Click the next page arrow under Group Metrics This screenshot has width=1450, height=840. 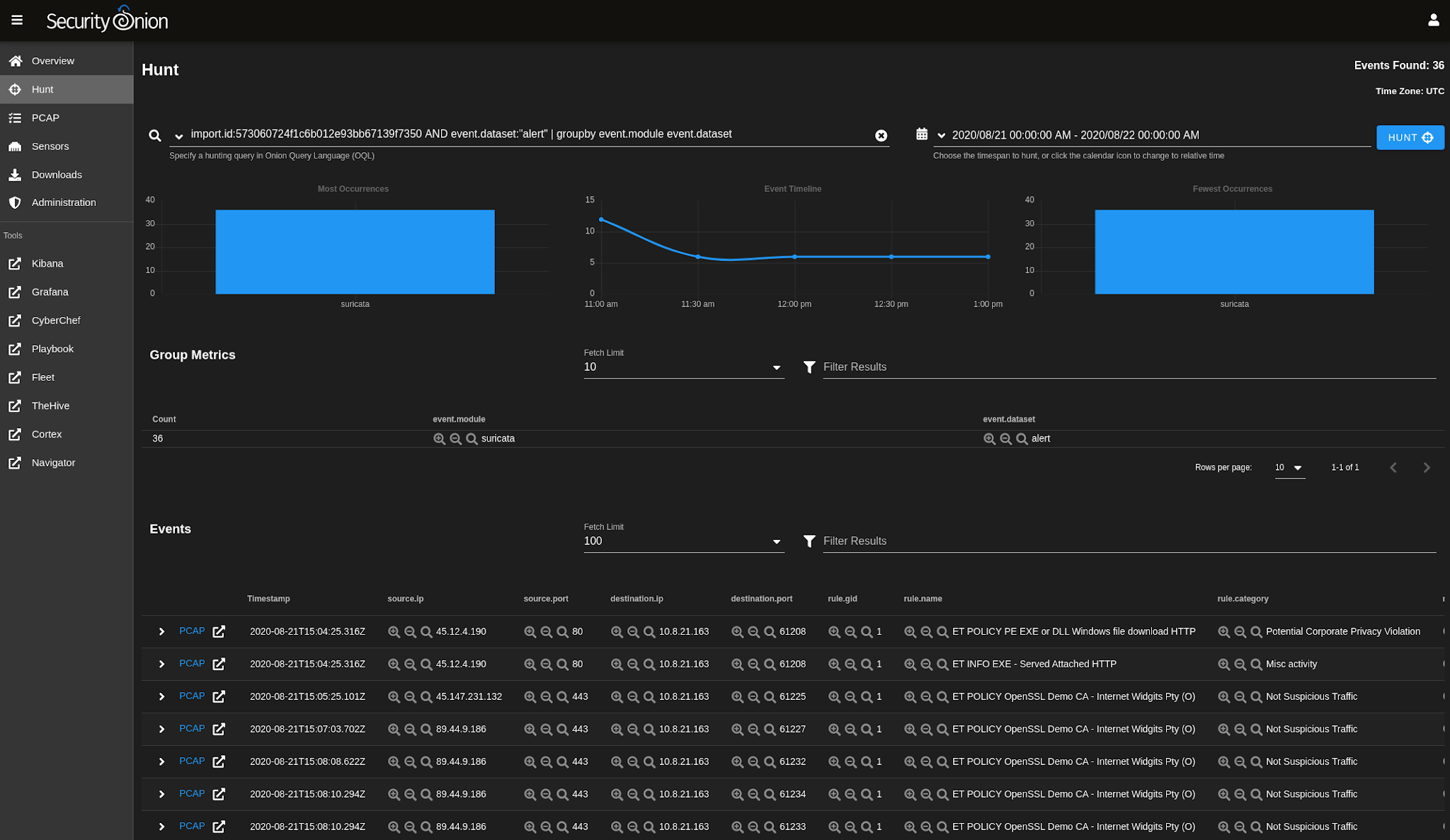[x=1426, y=467]
